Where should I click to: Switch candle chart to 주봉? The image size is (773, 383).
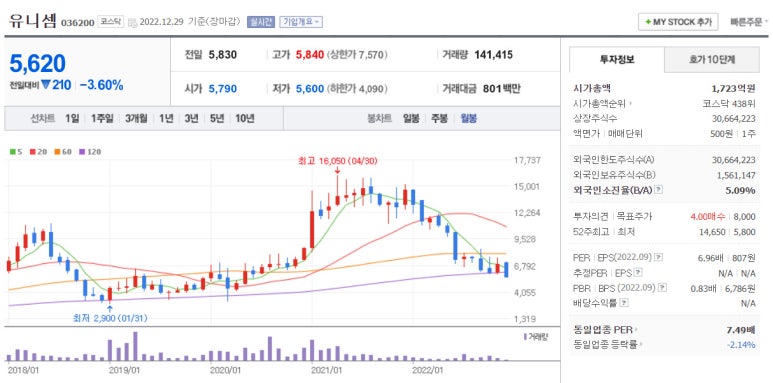click(x=439, y=118)
